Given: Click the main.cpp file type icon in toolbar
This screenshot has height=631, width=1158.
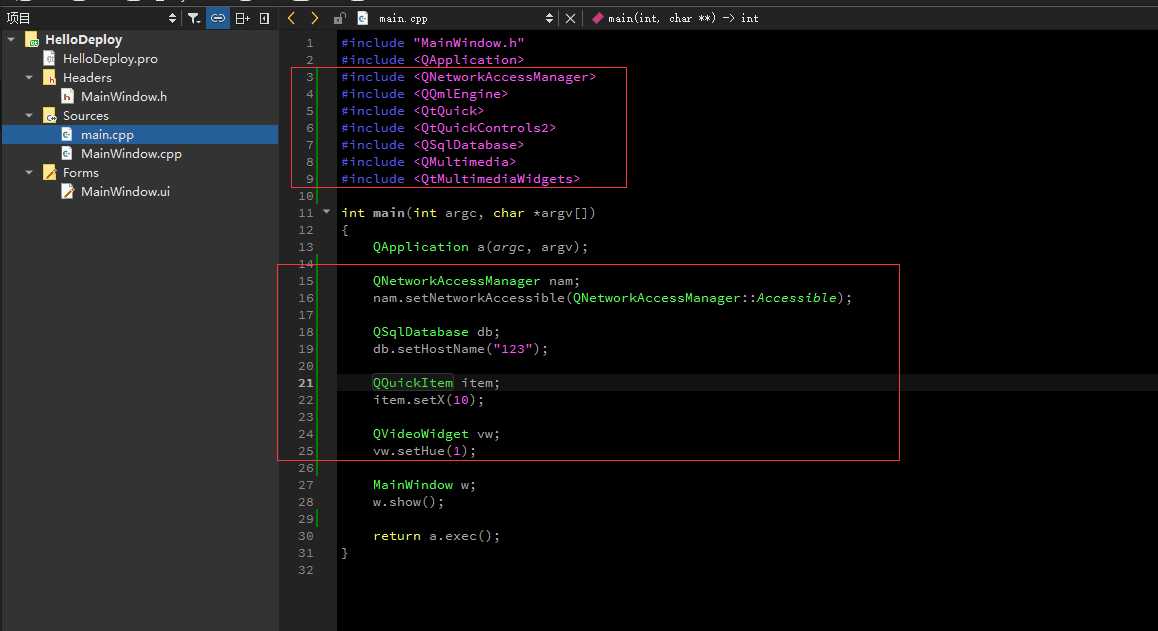Looking at the screenshot, I should 363,18.
